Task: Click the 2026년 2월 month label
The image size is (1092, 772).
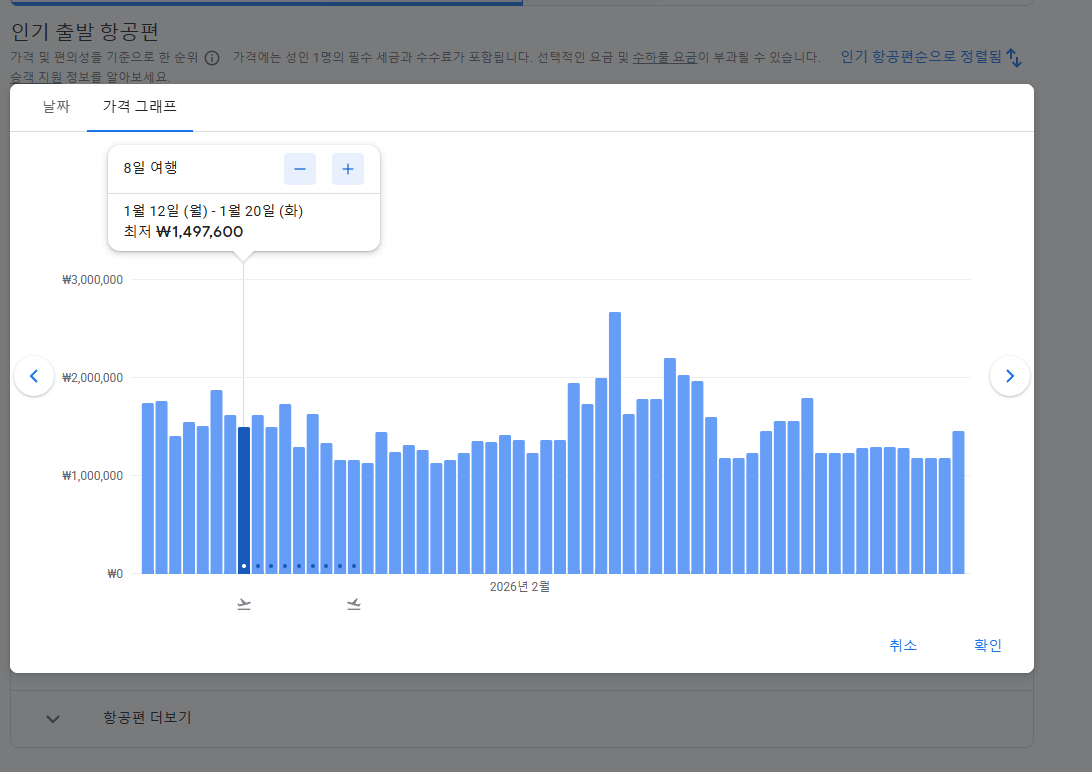Action: (520, 587)
